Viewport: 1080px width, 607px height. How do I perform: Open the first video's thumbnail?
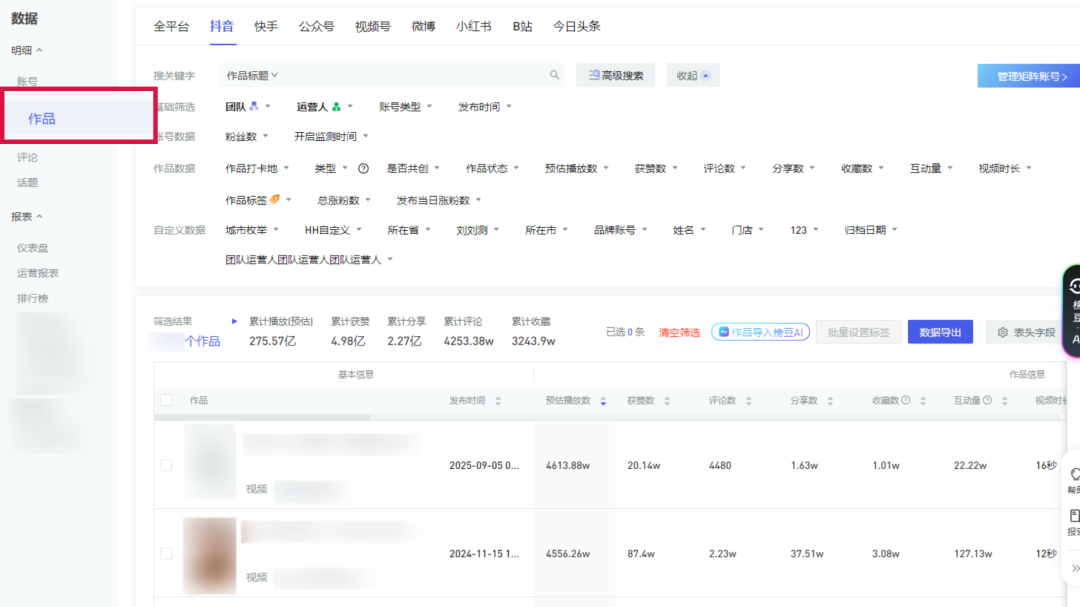(210, 461)
